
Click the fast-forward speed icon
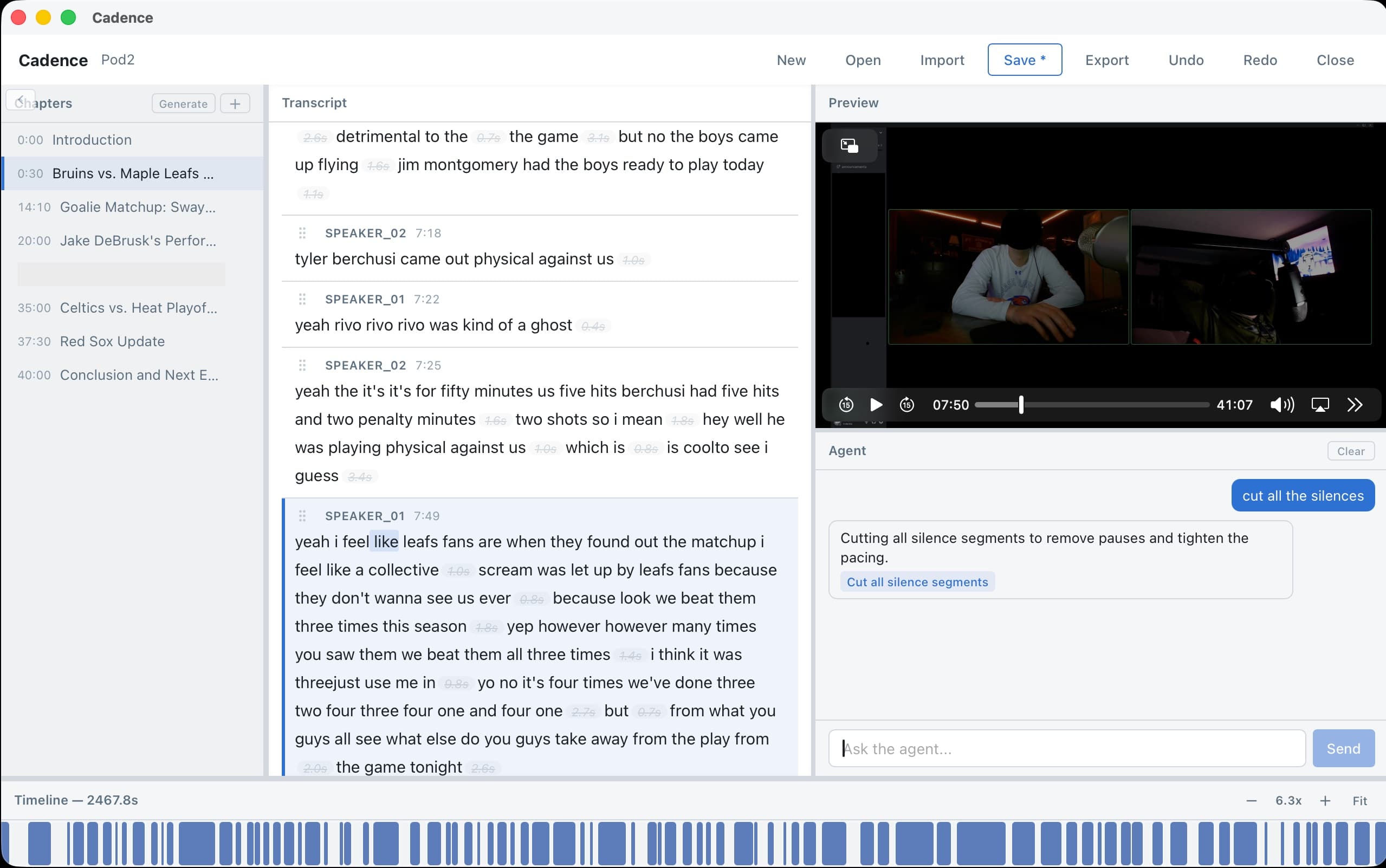[1356, 405]
